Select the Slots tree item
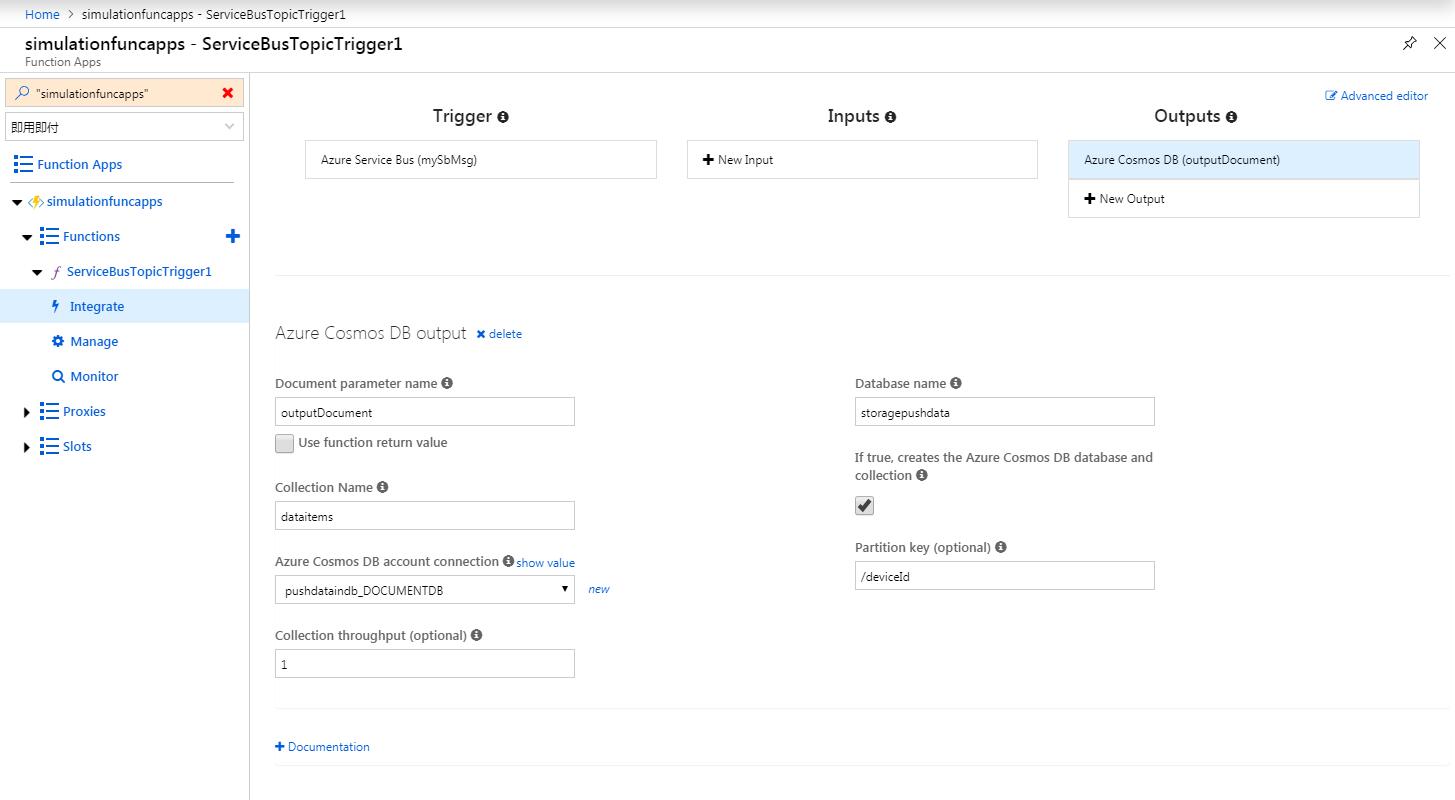This screenshot has width=1455, height=800. (x=77, y=446)
